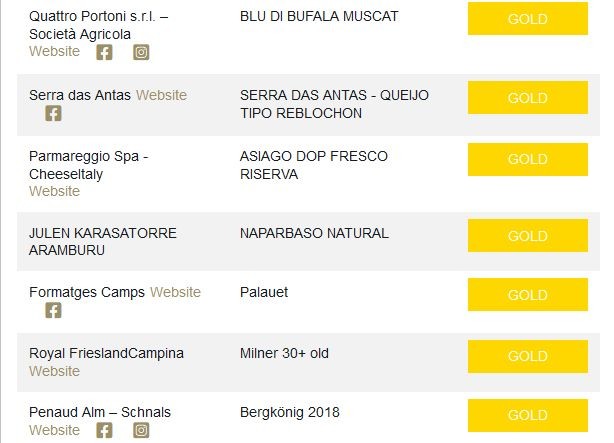Select GOLD badge for Bergkönig 2018
The height and width of the screenshot is (443, 614).
pyautogui.click(x=527, y=415)
